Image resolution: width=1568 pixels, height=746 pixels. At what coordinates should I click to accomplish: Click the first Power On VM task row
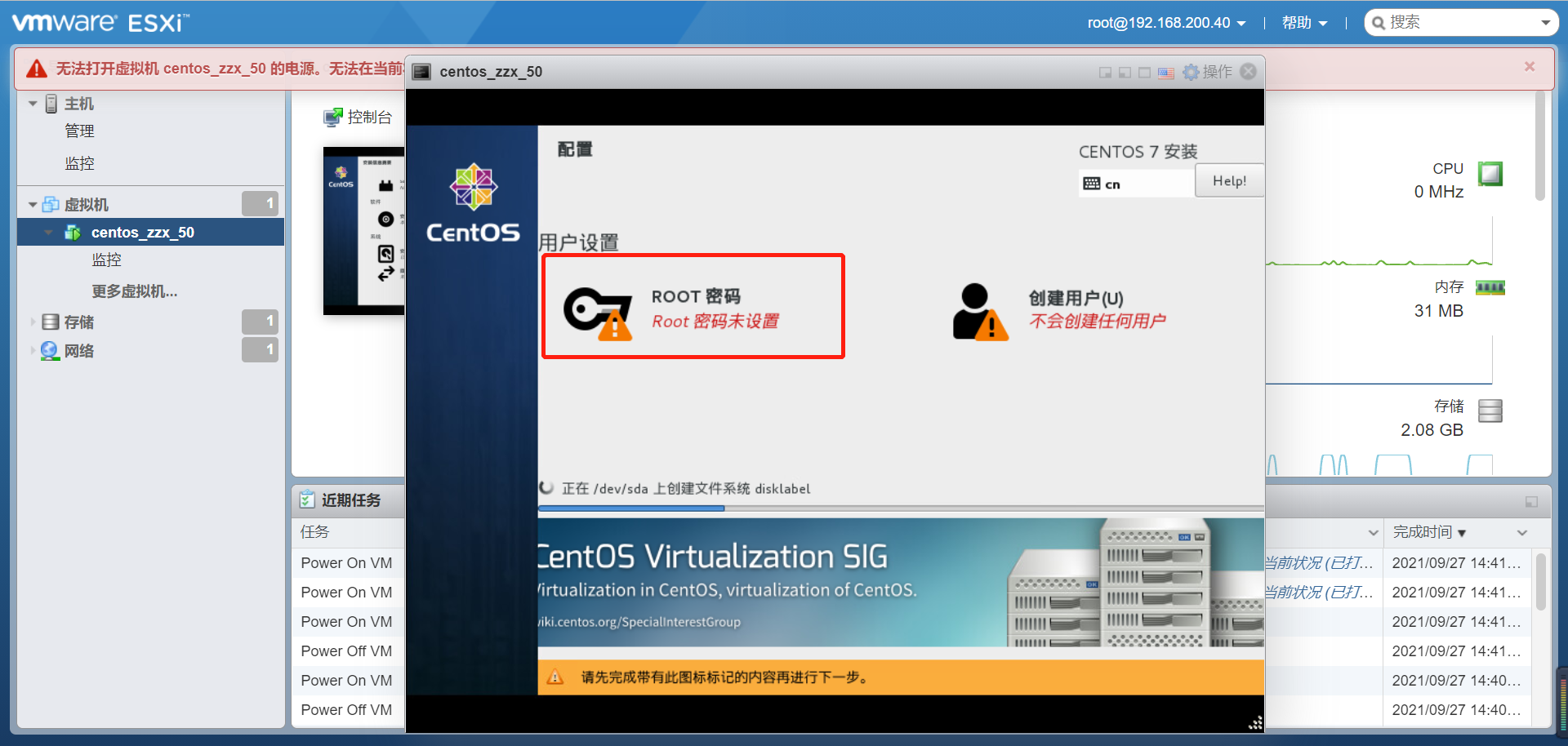pyautogui.click(x=346, y=563)
